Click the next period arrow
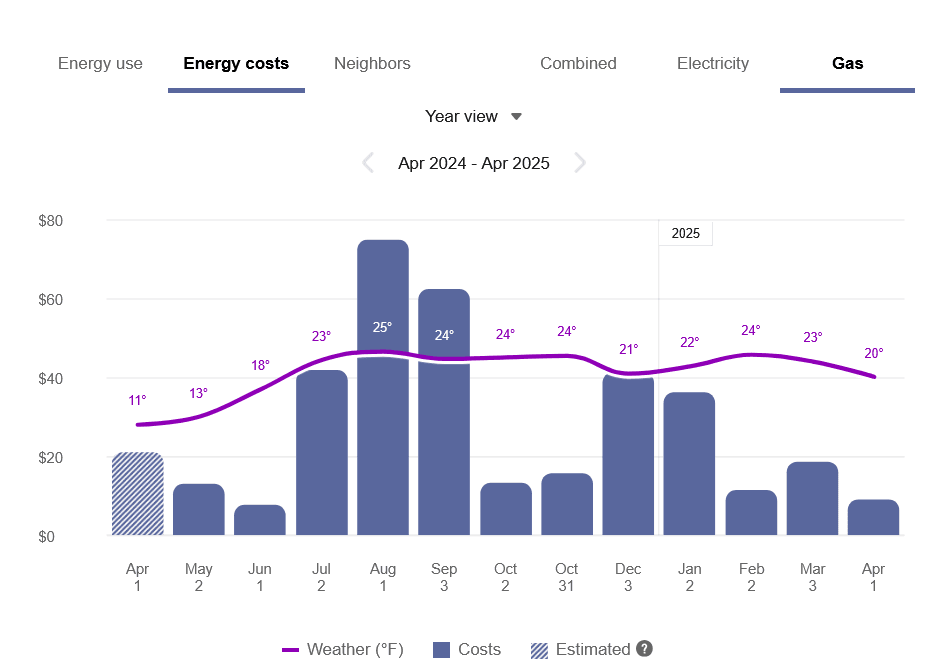 click(x=580, y=163)
